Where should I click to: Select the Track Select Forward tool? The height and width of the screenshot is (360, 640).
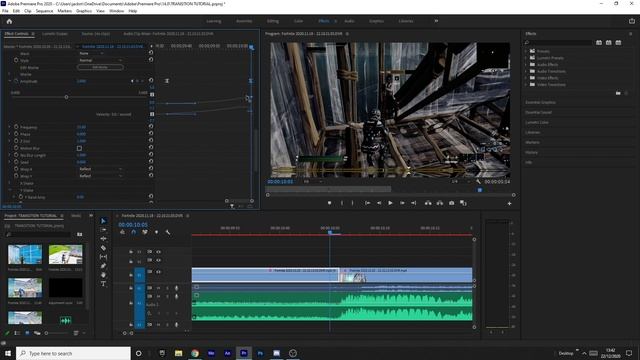point(103,230)
